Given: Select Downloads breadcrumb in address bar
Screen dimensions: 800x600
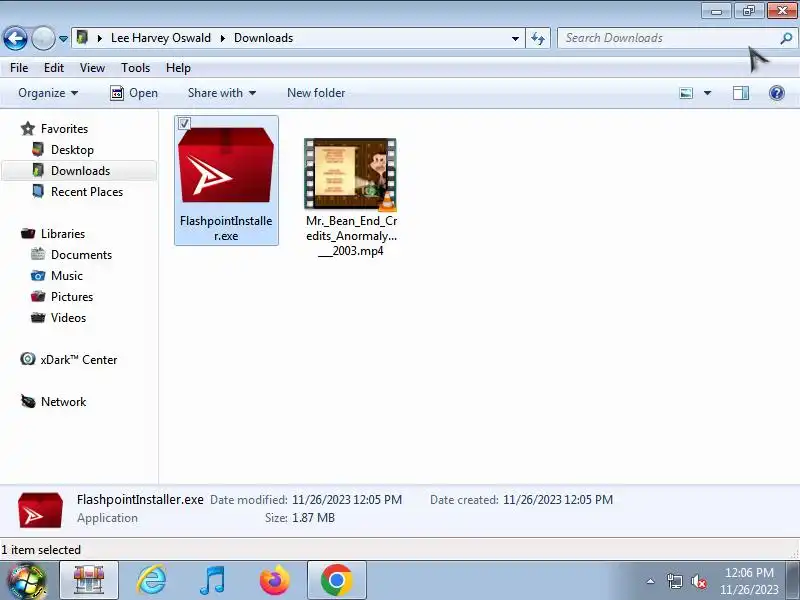Looking at the screenshot, I should [x=263, y=38].
